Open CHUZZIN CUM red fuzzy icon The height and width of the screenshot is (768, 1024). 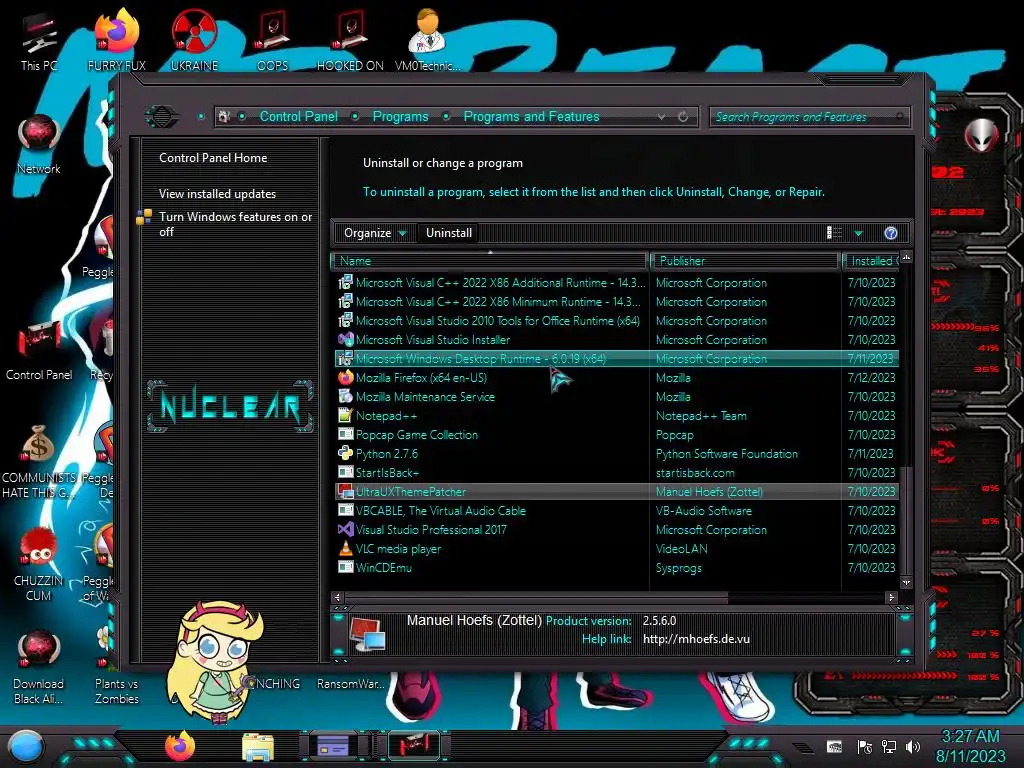pyautogui.click(x=39, y=564)
